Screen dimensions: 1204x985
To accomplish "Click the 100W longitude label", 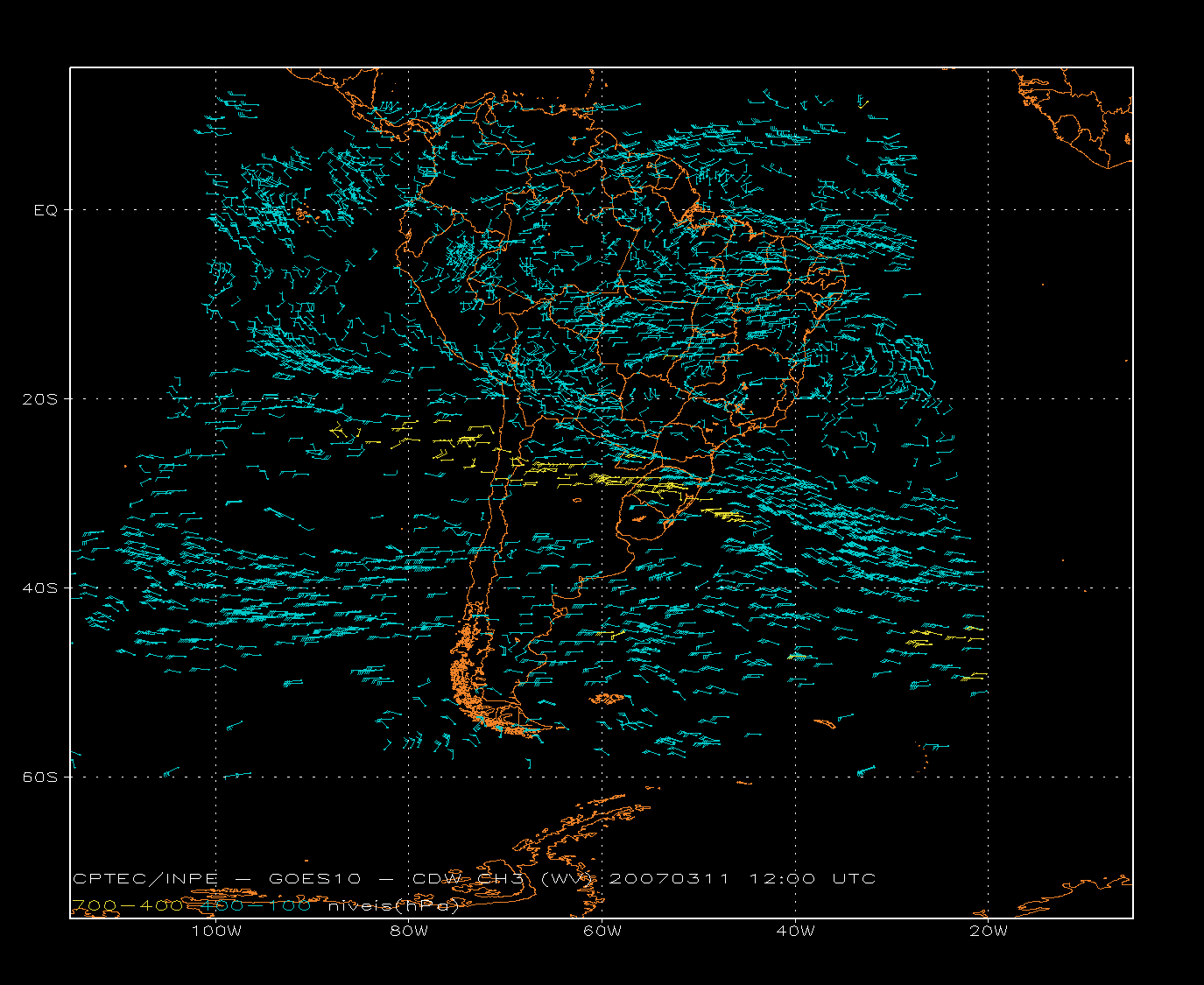I will pos(216,932).
